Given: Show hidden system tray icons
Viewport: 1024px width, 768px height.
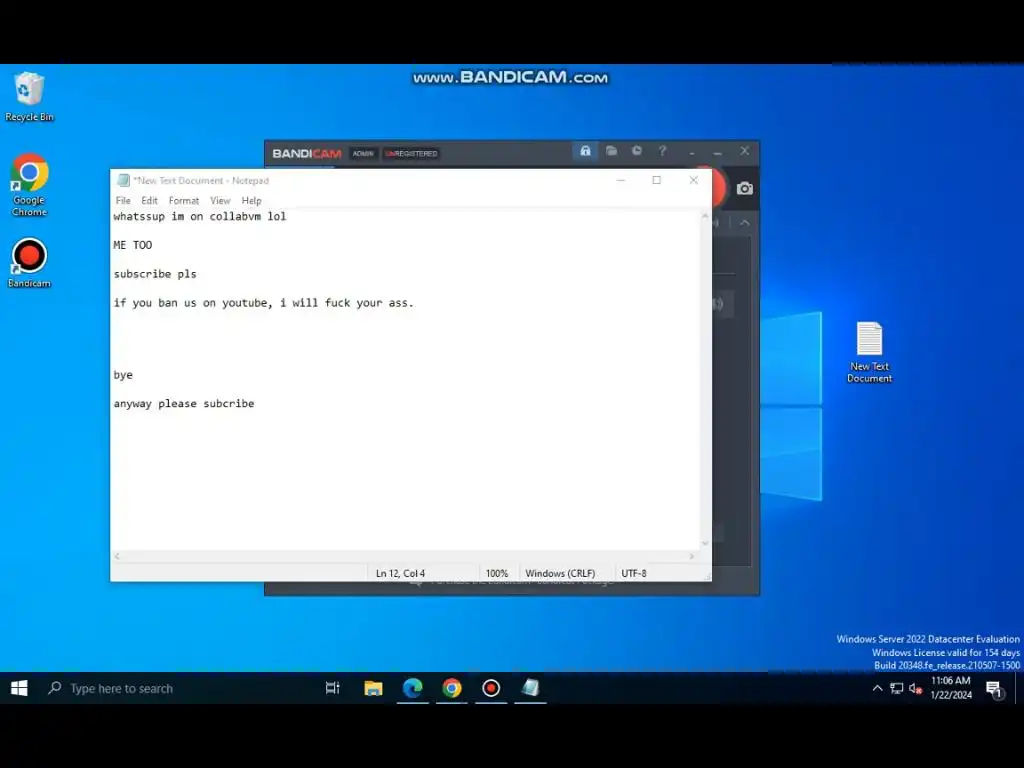Looking at the screenshot, I should click(x=878, y=688).
